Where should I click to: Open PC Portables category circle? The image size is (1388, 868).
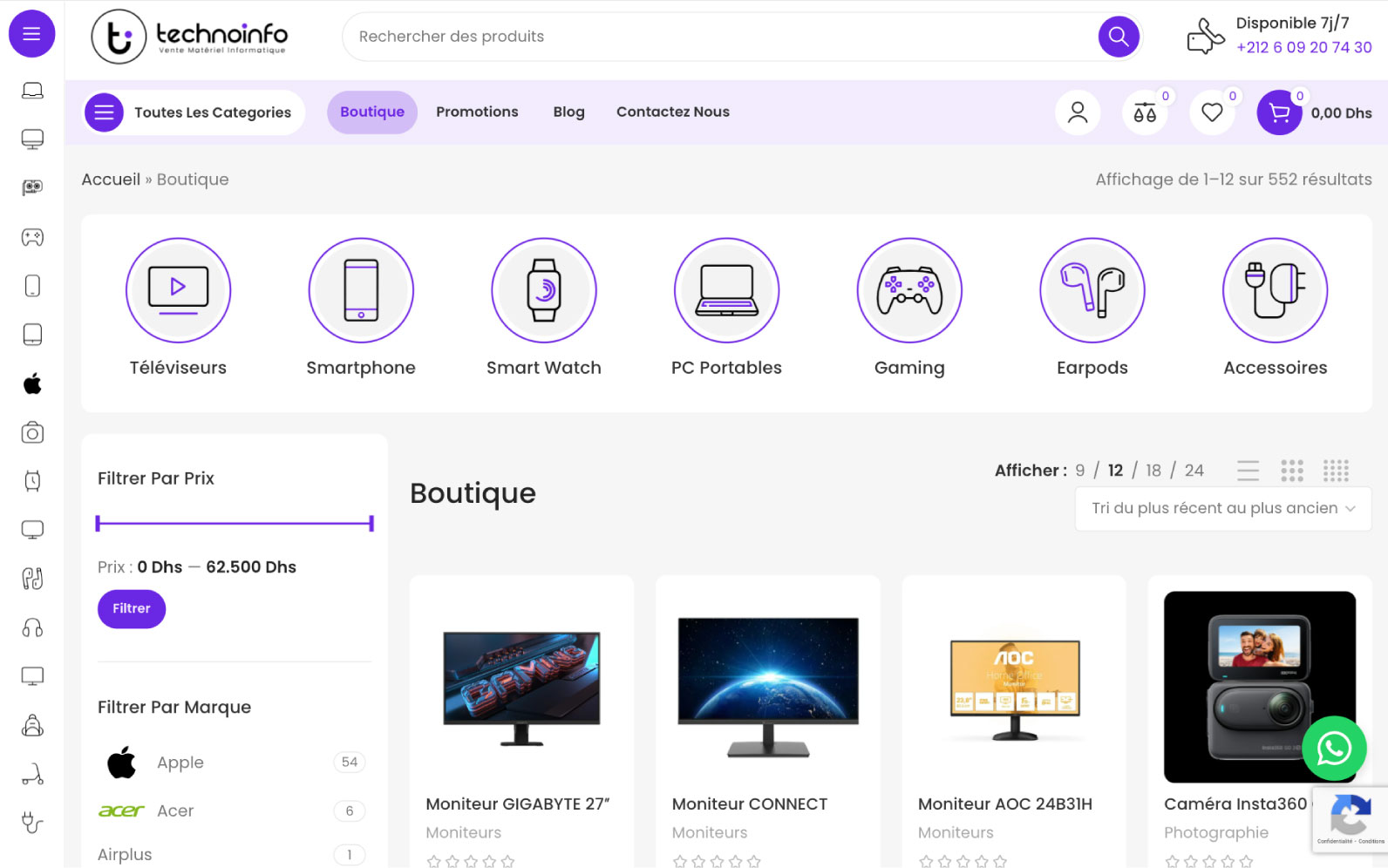pyautogui.click(x=726, y=290)
